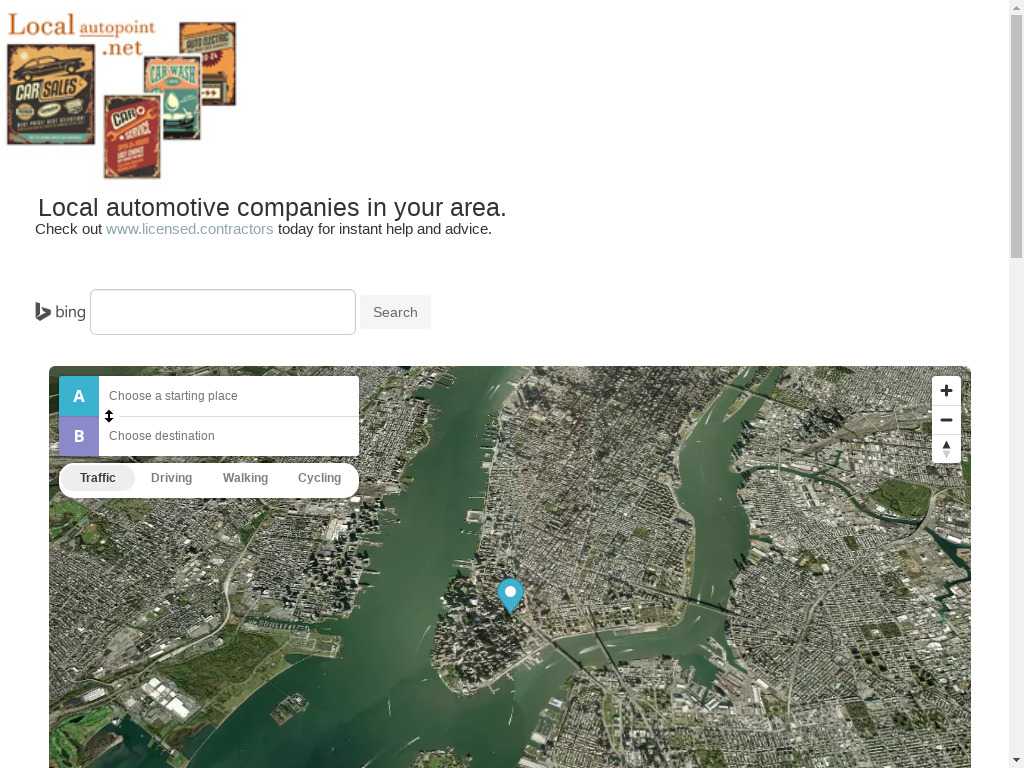This screenshot has width=1024, height=768.
Task: Focus the Choose destination field
Action: point(229,436)
